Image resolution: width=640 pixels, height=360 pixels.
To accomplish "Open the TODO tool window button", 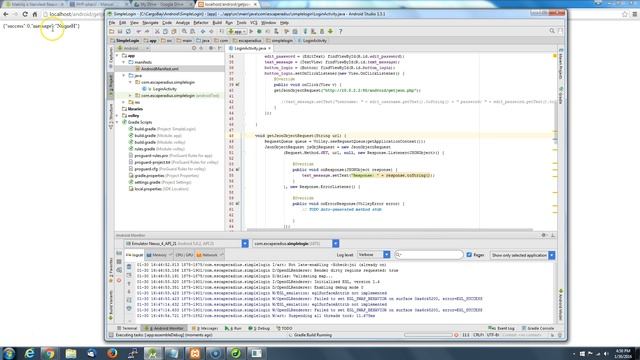I will (x=284, y=328).
